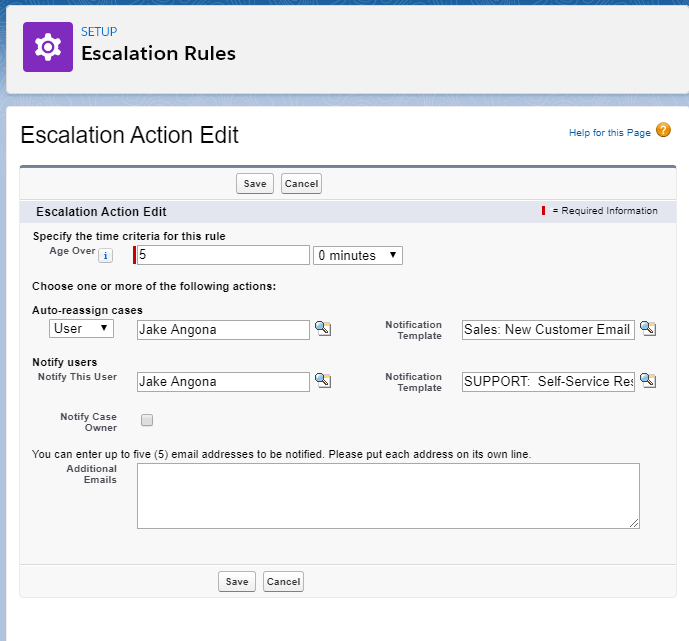This screenshot has height=641, width=689.
Task: Click the Sales: New Customer Email template field
Action: (x=548, y=329)
